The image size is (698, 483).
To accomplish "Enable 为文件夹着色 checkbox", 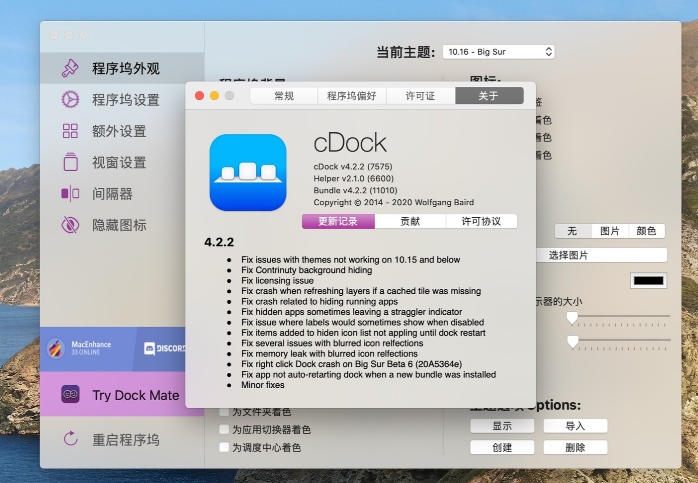I will click(224, 412).
